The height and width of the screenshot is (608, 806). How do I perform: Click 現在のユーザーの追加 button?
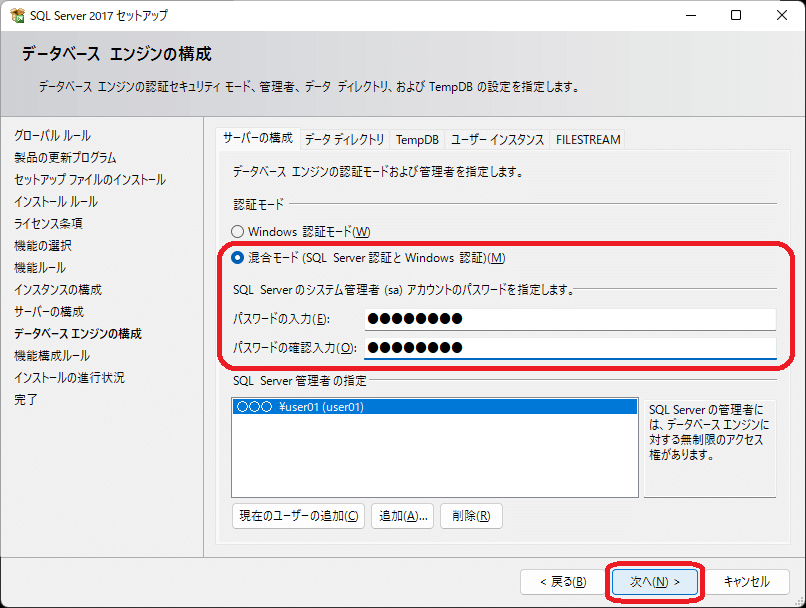298,516
